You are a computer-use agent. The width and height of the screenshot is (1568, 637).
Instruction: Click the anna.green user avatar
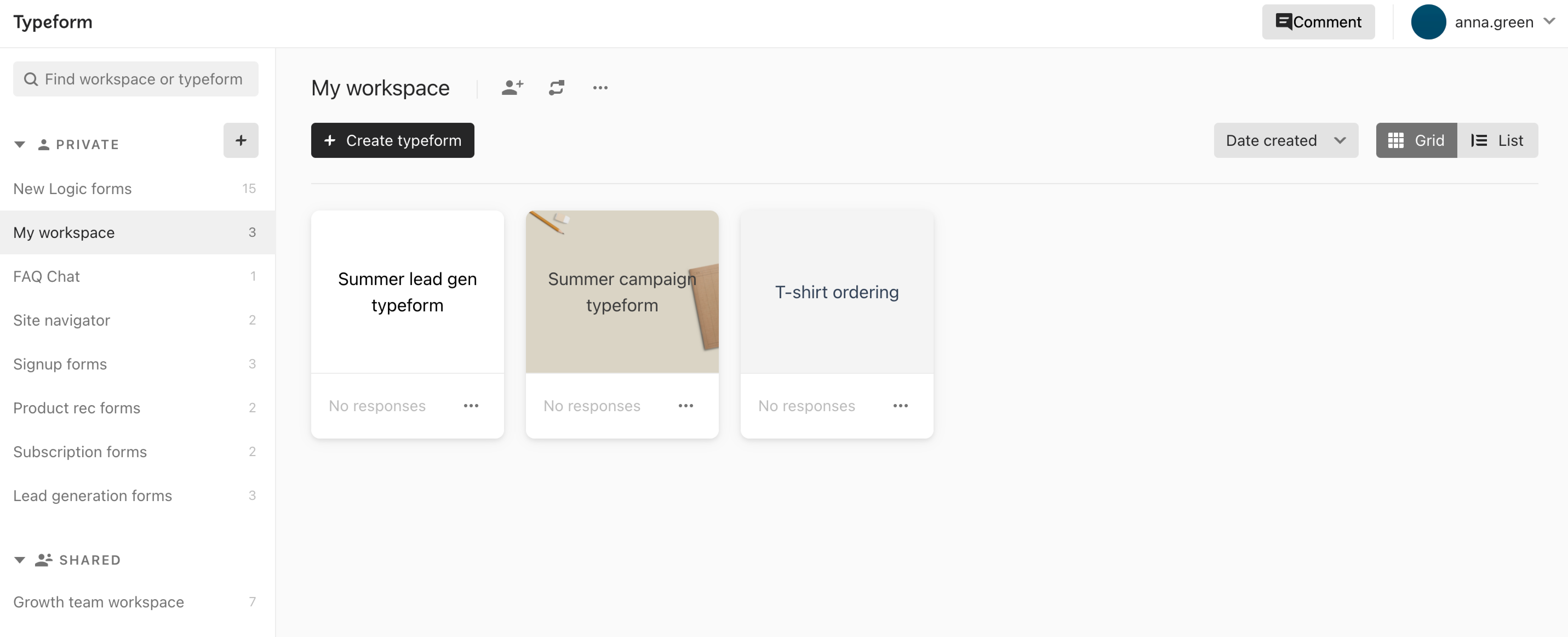(1428, 22)
